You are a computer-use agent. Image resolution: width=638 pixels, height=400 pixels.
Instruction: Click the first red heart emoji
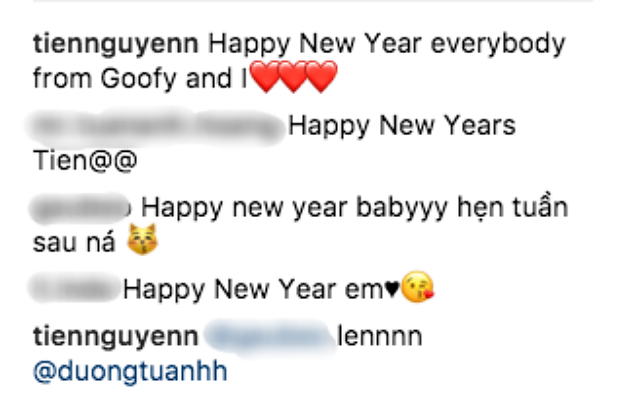265,77
